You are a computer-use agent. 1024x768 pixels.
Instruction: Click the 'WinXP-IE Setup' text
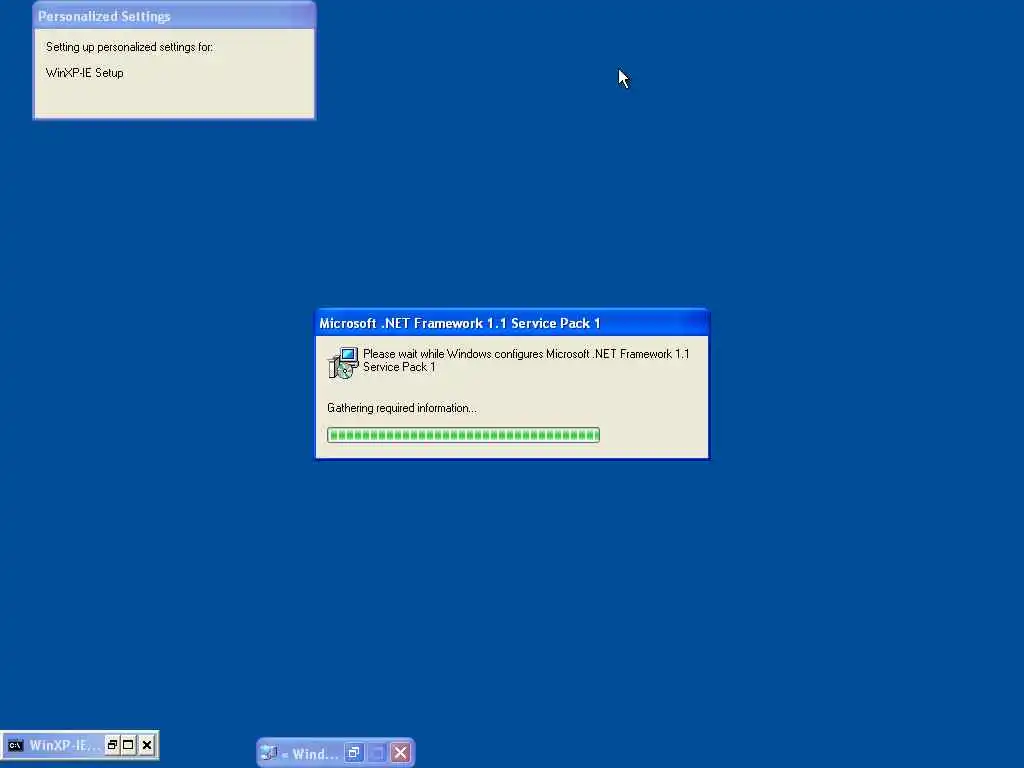tap(84, 72)
